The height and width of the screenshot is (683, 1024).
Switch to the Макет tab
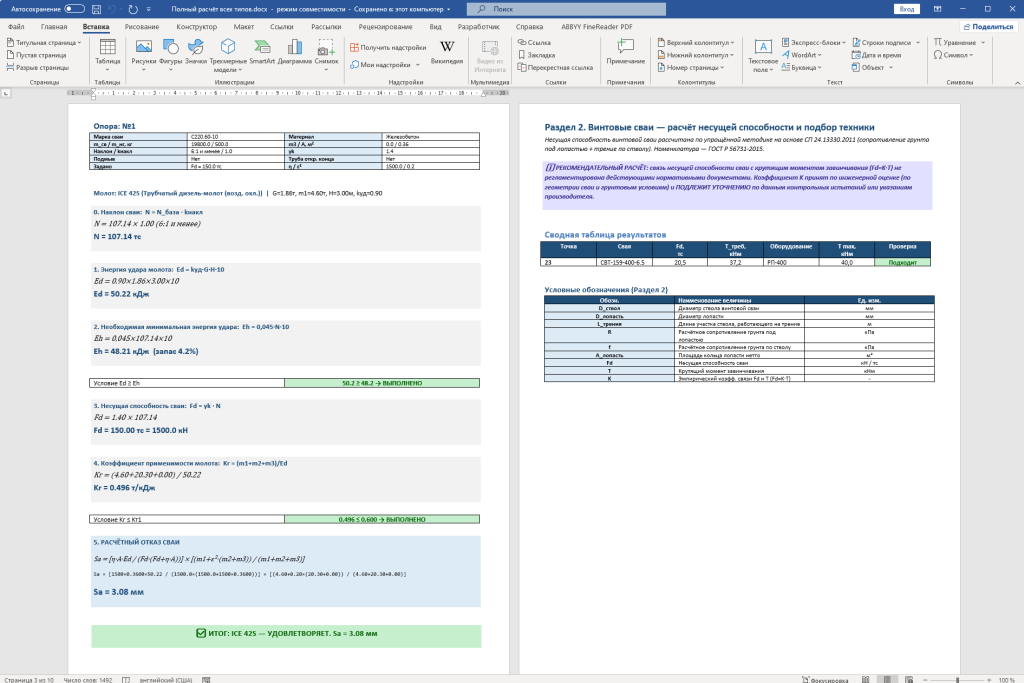244,27
